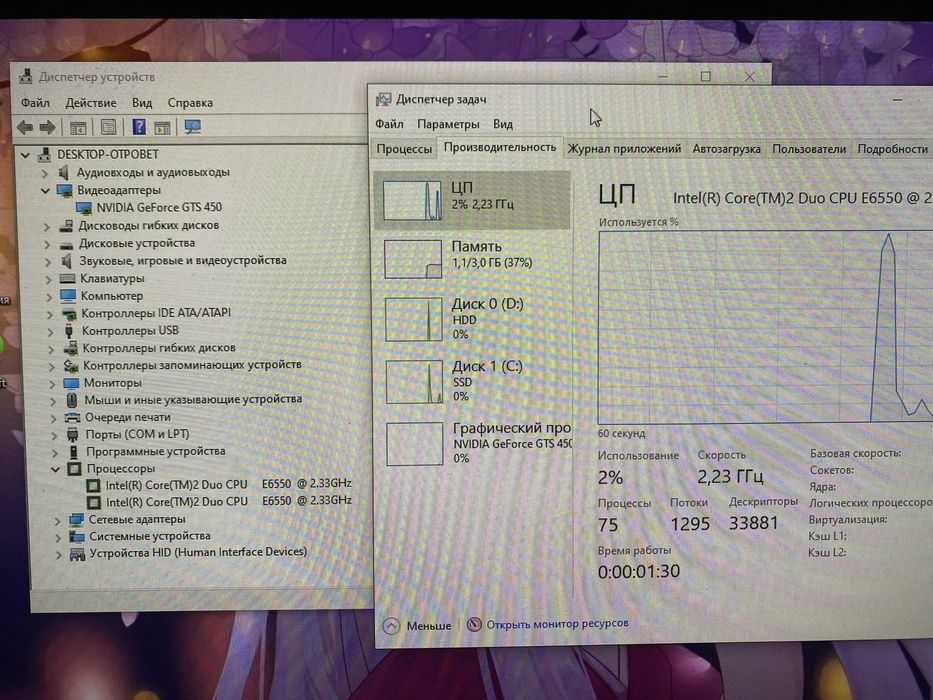Expand Аудиовходы и аудиовыходы node
The width and height of the screenshot is (933, 700).
(x=45, y=173)
